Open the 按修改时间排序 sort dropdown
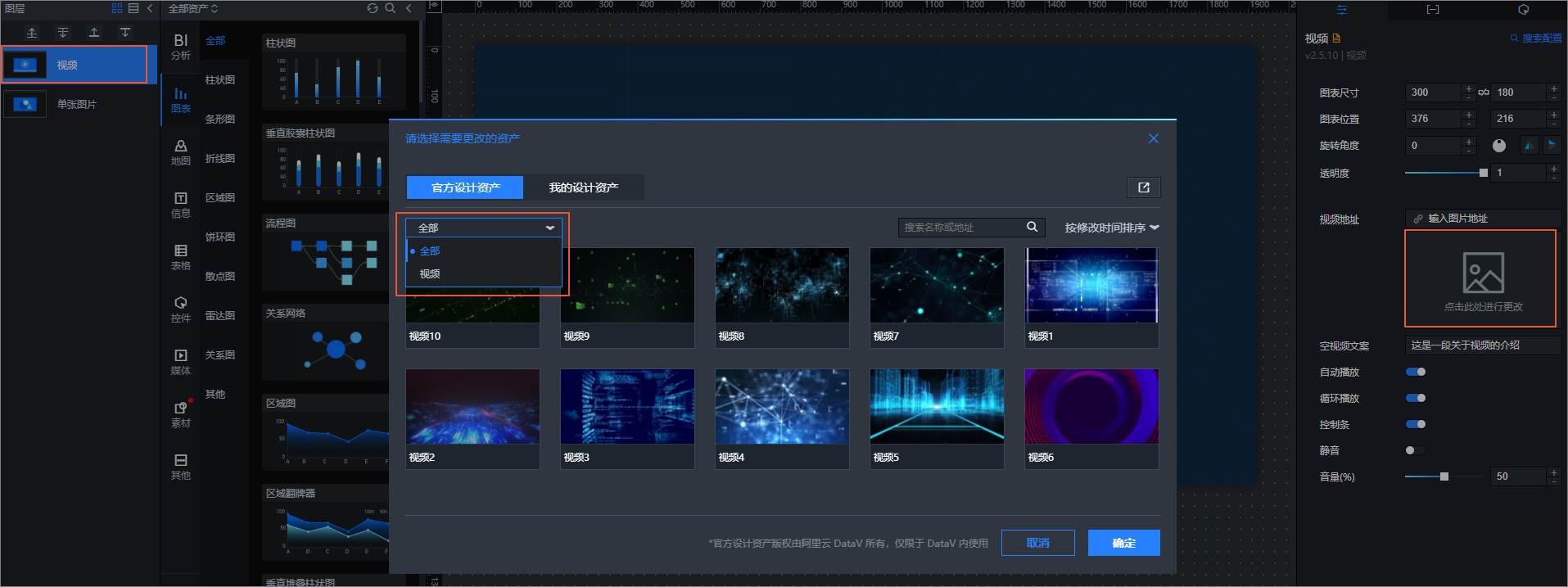The width and height of the screenshot is (1568, 587). pyautogui.click(x=1111, y=228)
